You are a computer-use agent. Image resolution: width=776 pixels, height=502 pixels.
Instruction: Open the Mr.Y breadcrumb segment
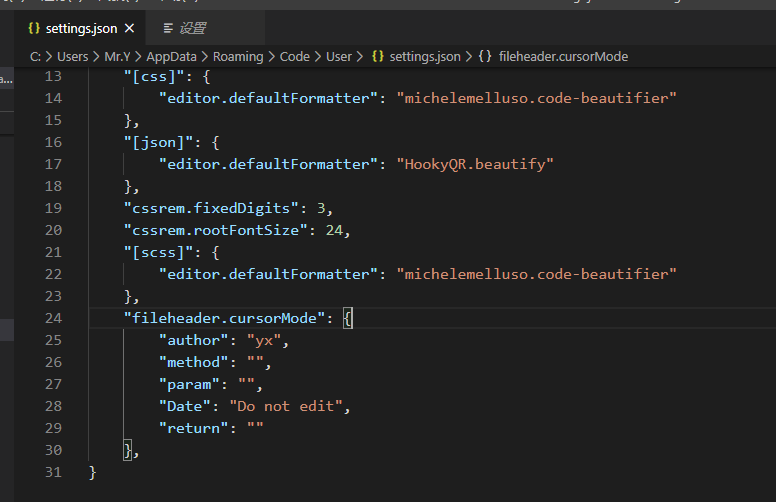tap(117, 56)
